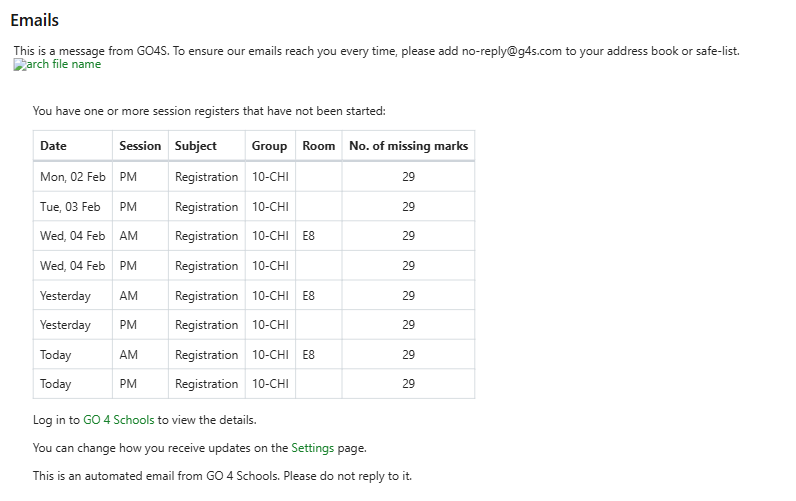Click the Room column header
This screenshot has width=796, height=501.
pyautogui.click(x=319, y=146)
